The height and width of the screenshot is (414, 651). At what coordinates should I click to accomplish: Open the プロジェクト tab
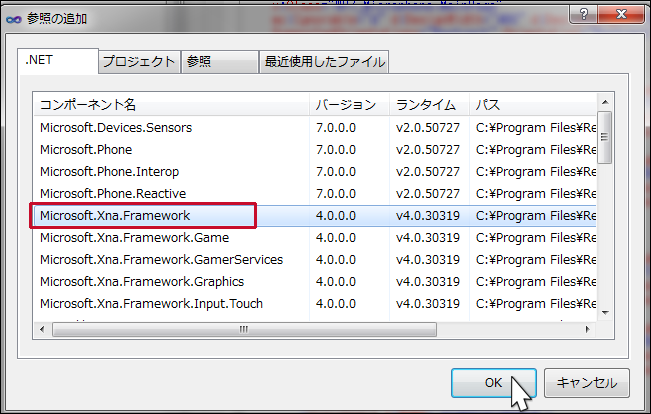pos(139,62)
